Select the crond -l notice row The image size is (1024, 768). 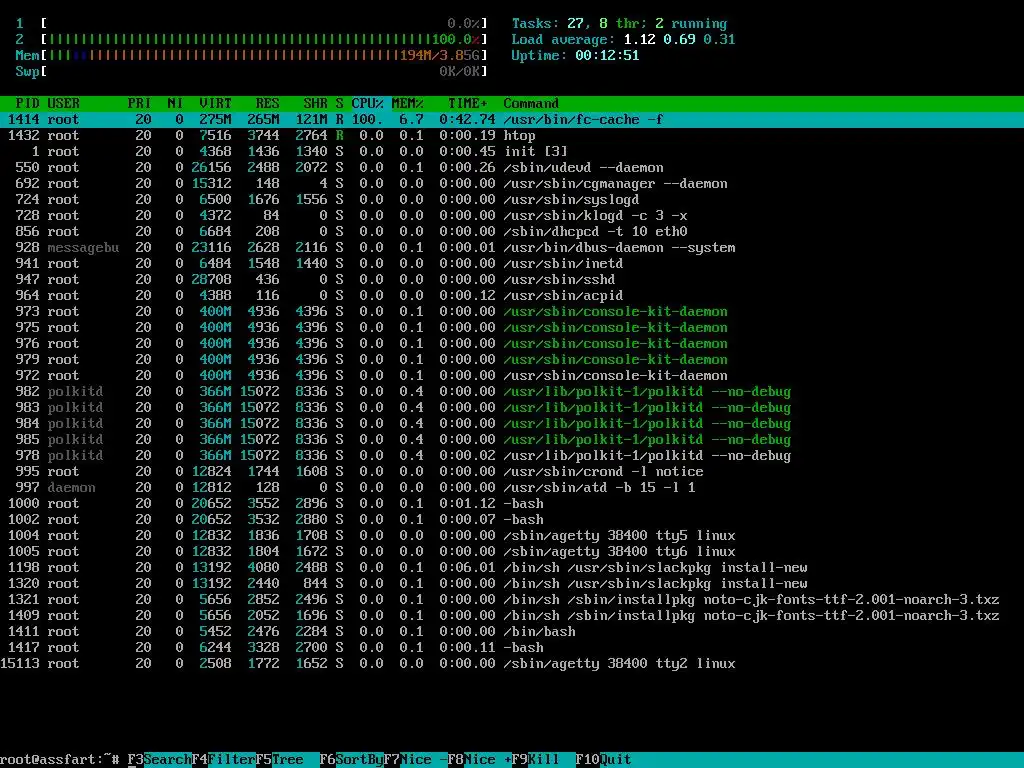tap(512, 472)
